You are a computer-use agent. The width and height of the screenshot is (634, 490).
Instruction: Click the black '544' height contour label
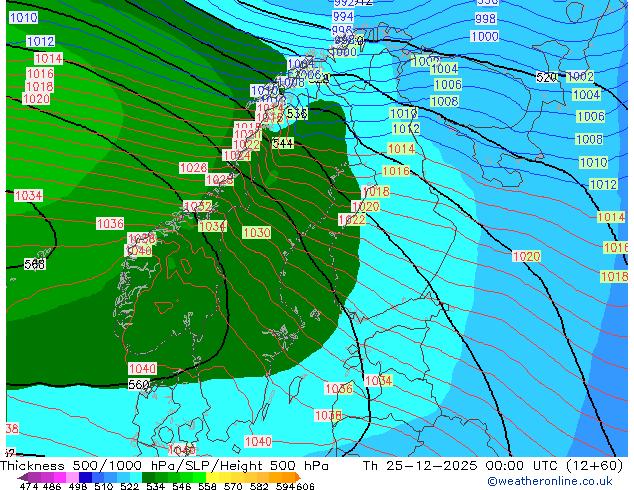point(283,143)
